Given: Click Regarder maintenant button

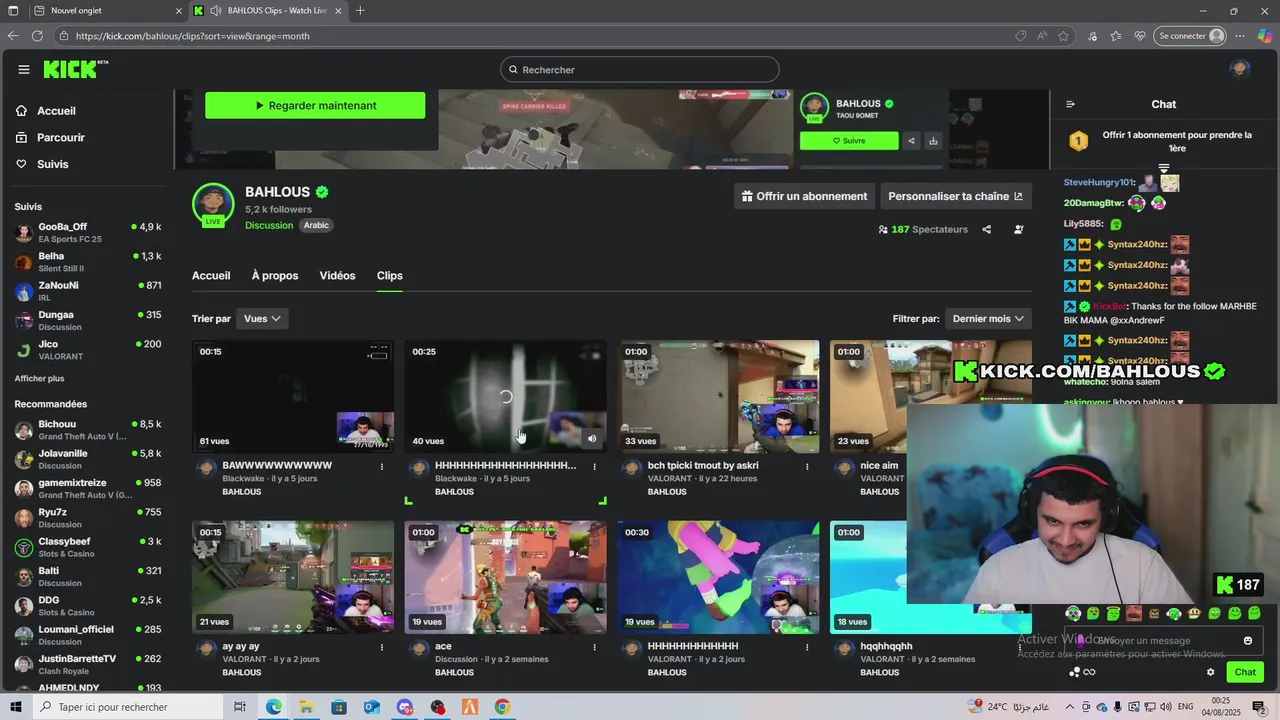Looking at the screenshot, I should tap(315, 105).
